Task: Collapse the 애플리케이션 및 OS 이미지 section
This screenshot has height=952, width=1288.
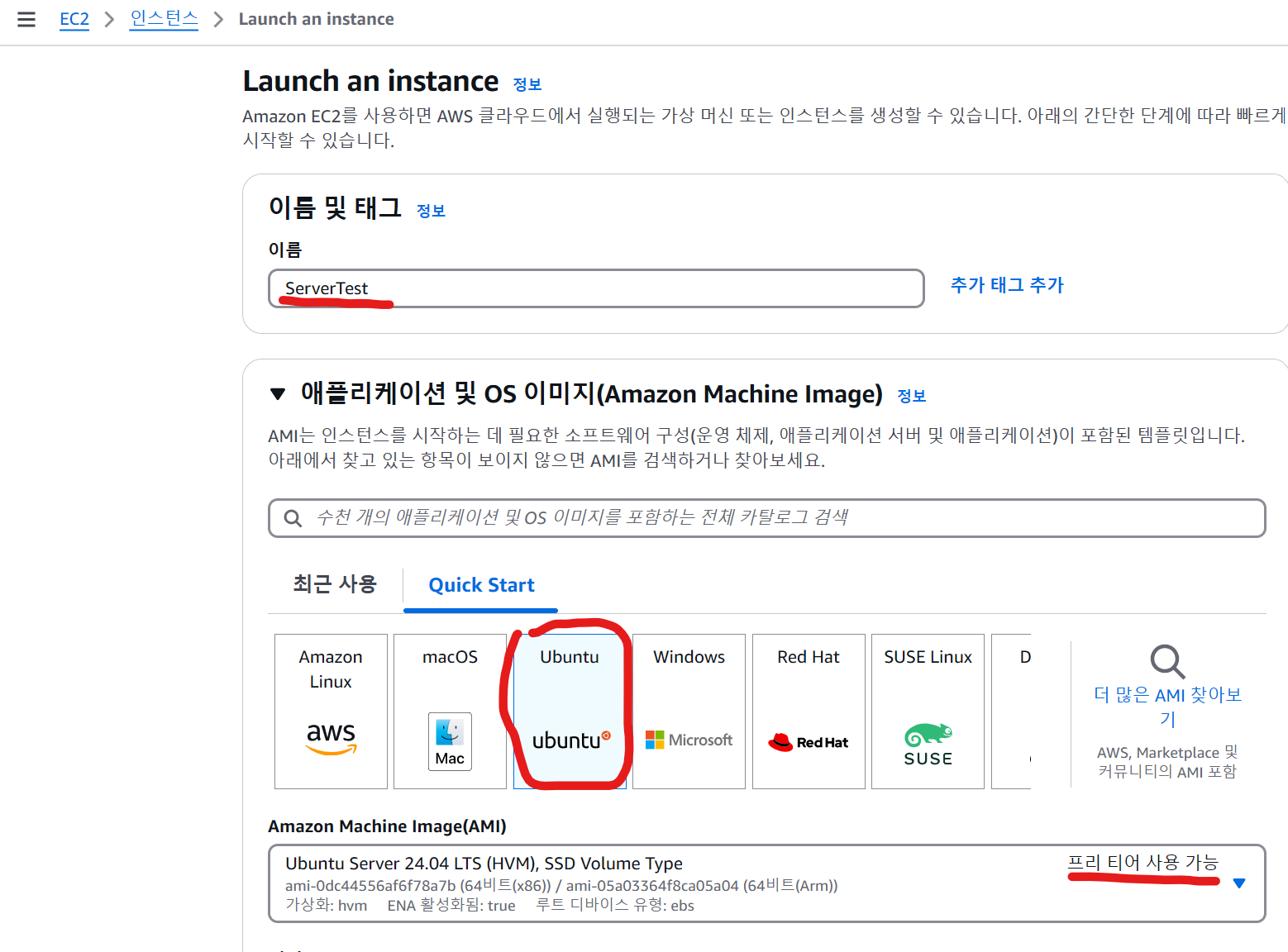Action: [278, 394]
